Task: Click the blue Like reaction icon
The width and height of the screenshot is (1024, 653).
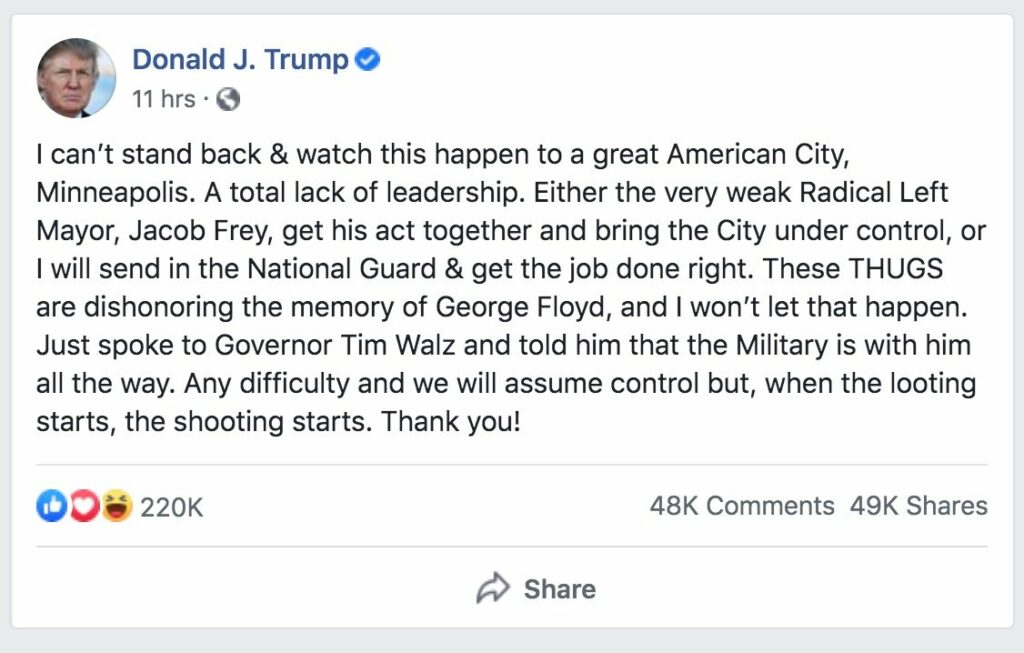Action: click(50, 507)
